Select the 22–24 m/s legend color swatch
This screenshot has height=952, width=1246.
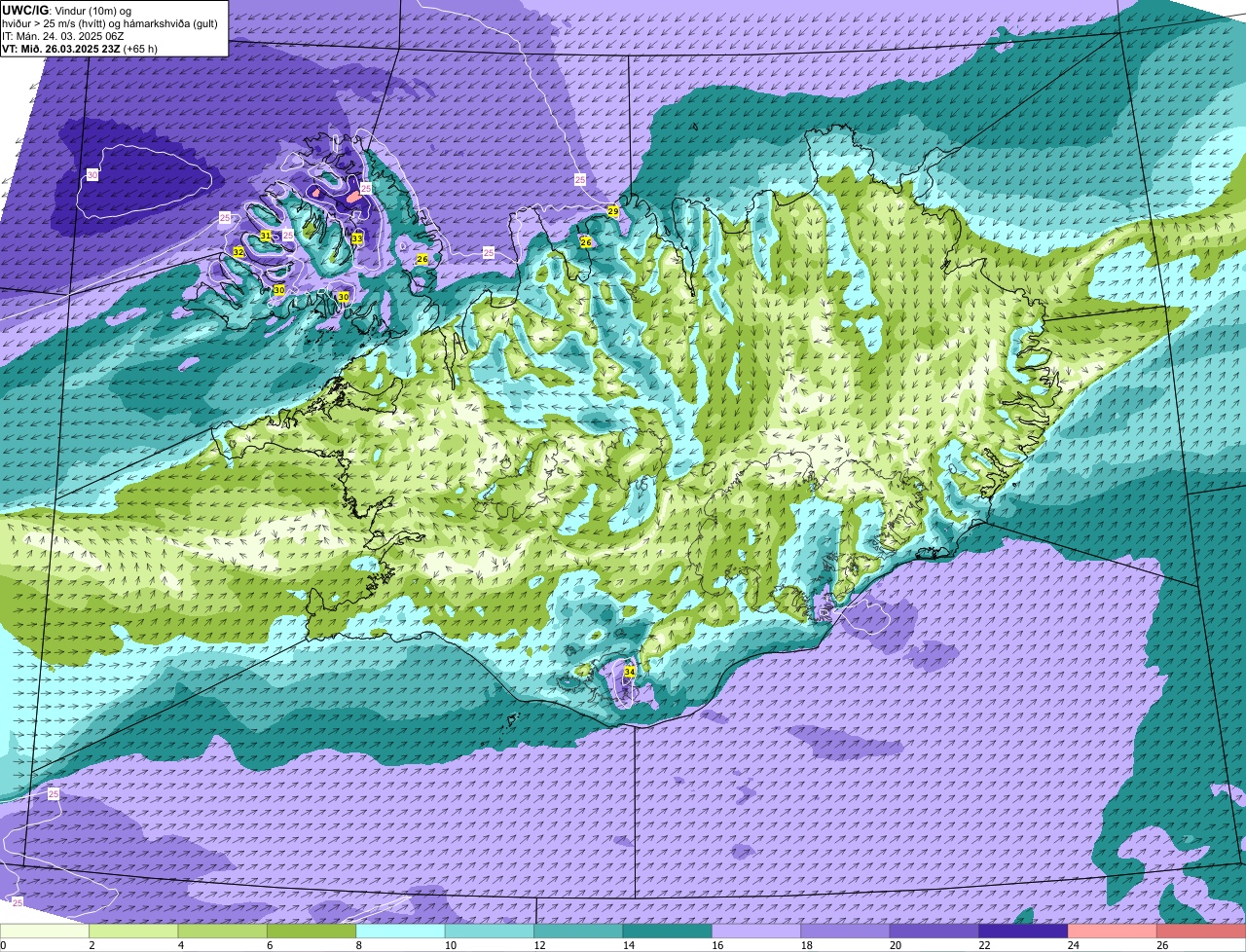(1024, 931)
